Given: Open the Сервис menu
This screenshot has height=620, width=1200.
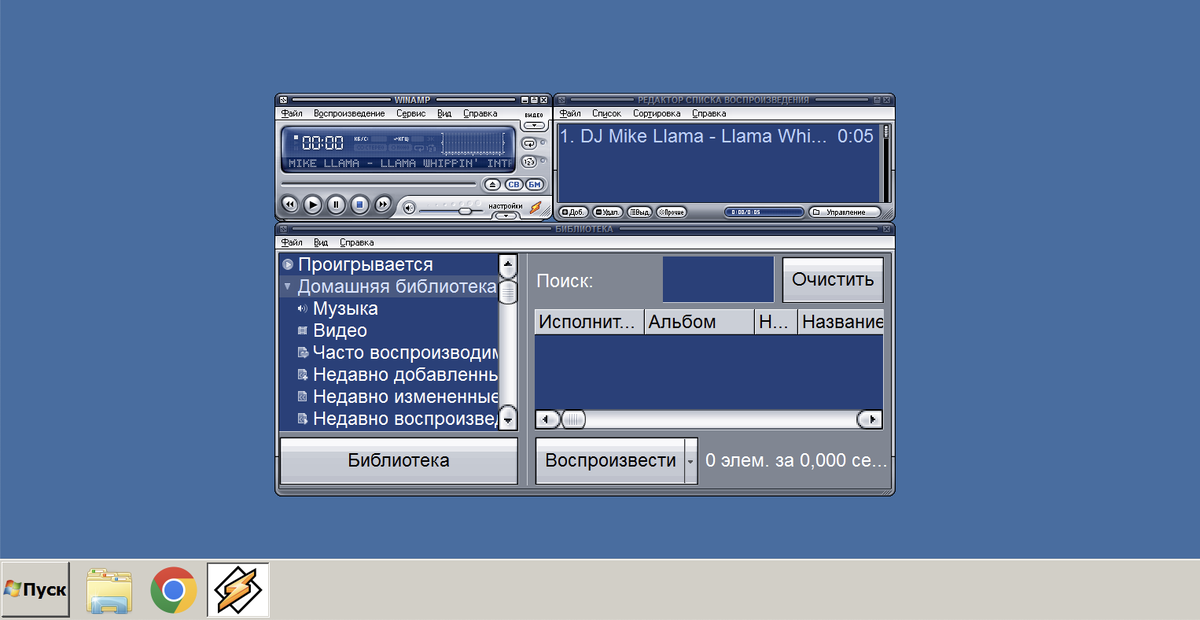Looking at the screenshot, I should [411, 114].
